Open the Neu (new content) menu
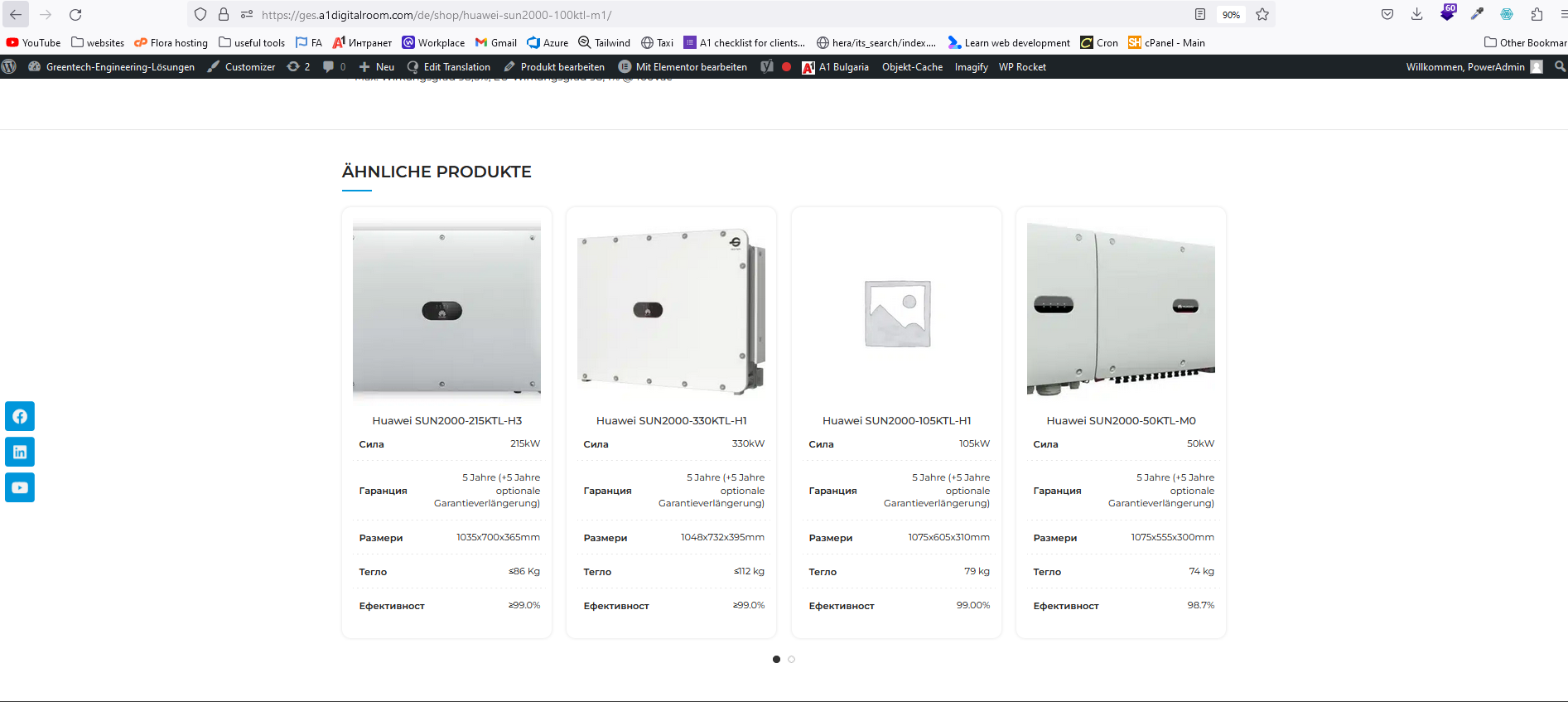Screen dimensions: 1568x702 tap(376, 66)
